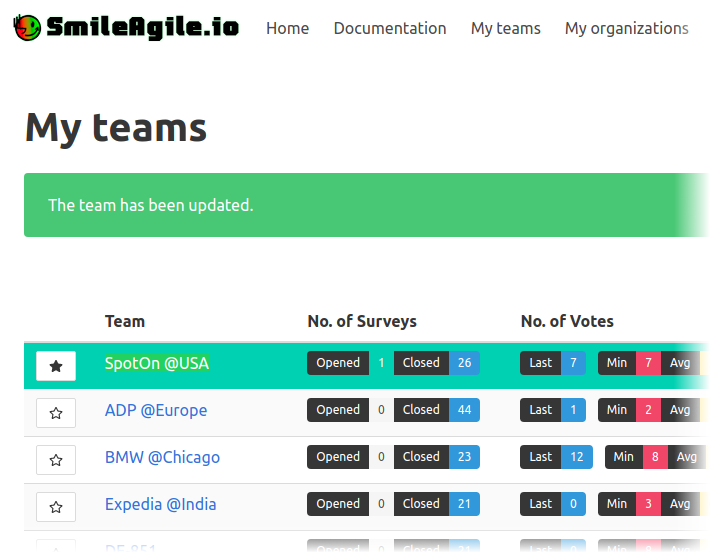Open the BMW @Chicago team link
The image size is (714, 555).
click(x=162, y=457)
